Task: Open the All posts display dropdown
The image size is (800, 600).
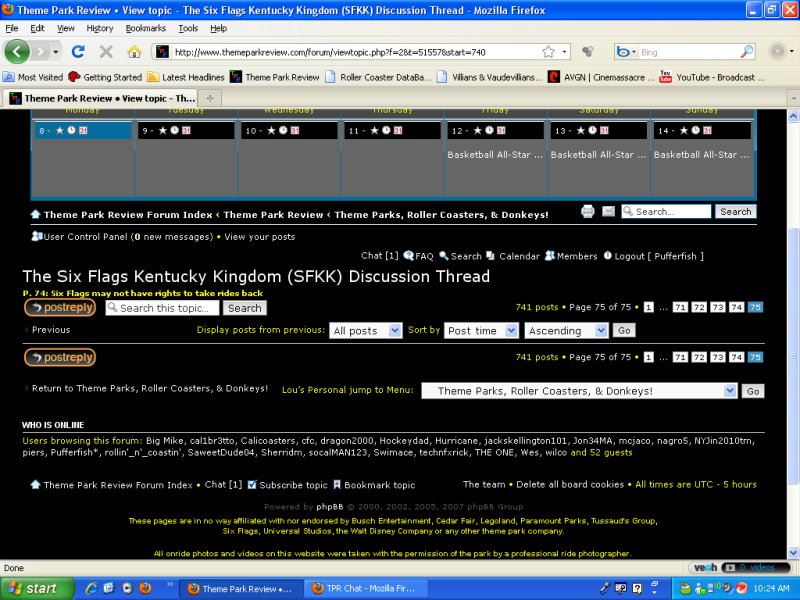Action: [x=365, y=331]
